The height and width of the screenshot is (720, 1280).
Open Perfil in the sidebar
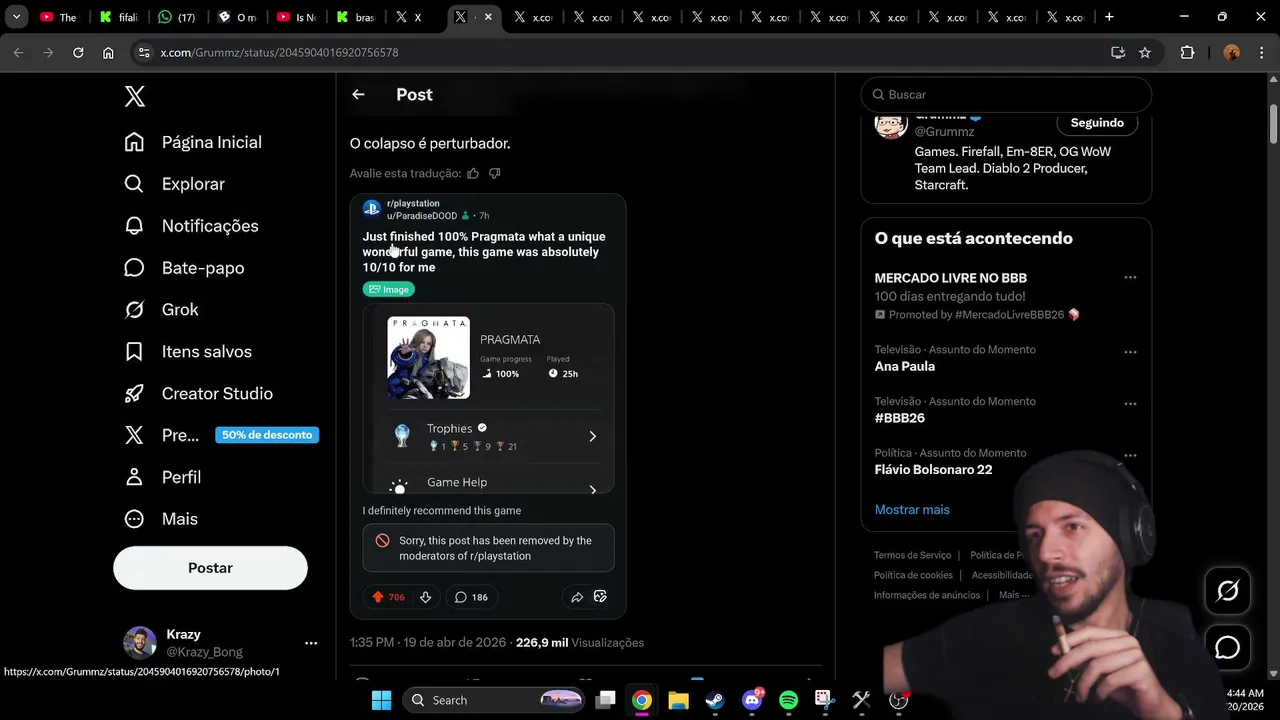[163, 477]
